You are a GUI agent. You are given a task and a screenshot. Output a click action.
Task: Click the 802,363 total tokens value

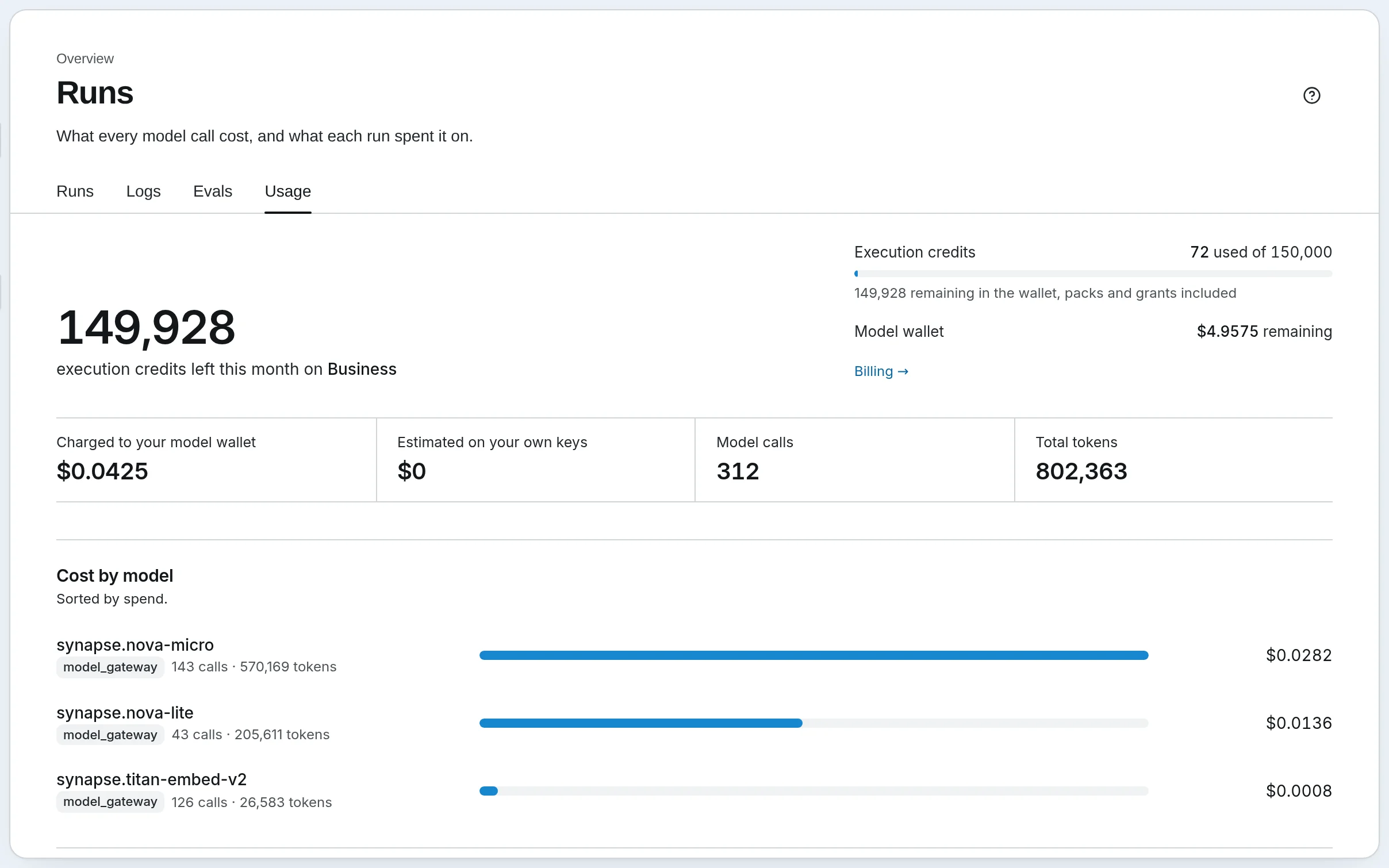pos(1081,471)
